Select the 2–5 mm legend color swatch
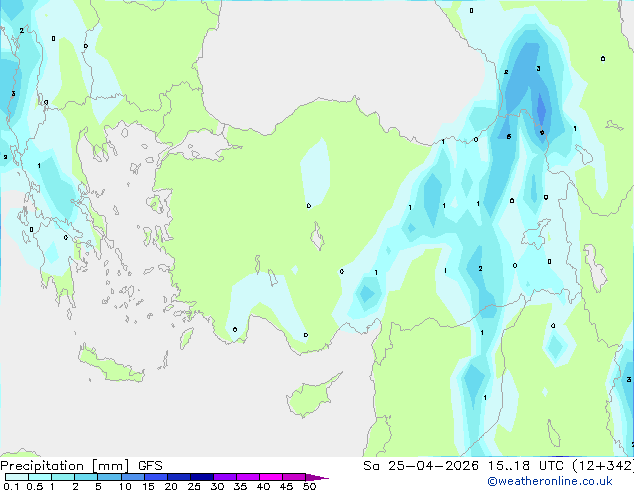Viewport: 634px width, 490px height. coord(86,477)
